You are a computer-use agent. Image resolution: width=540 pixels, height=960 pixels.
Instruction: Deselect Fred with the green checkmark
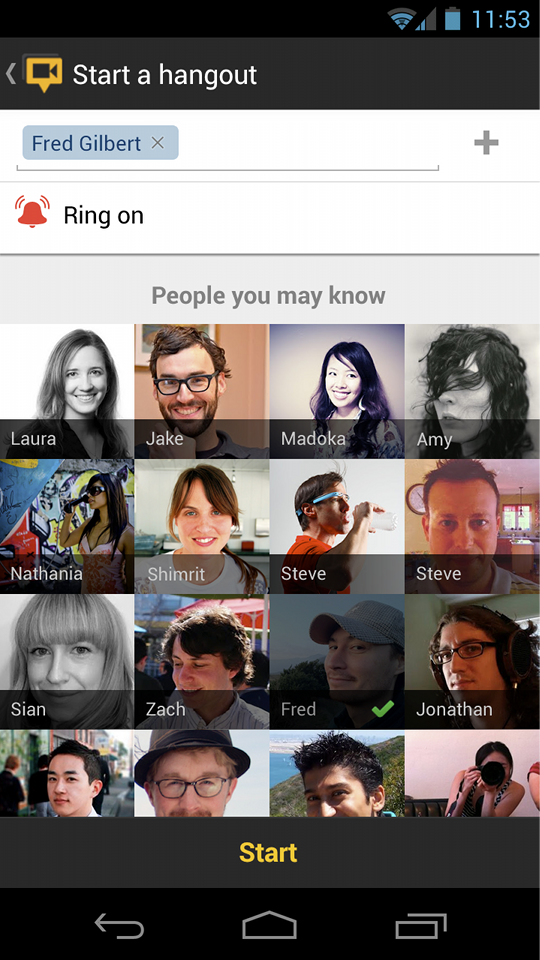[383, 709]
